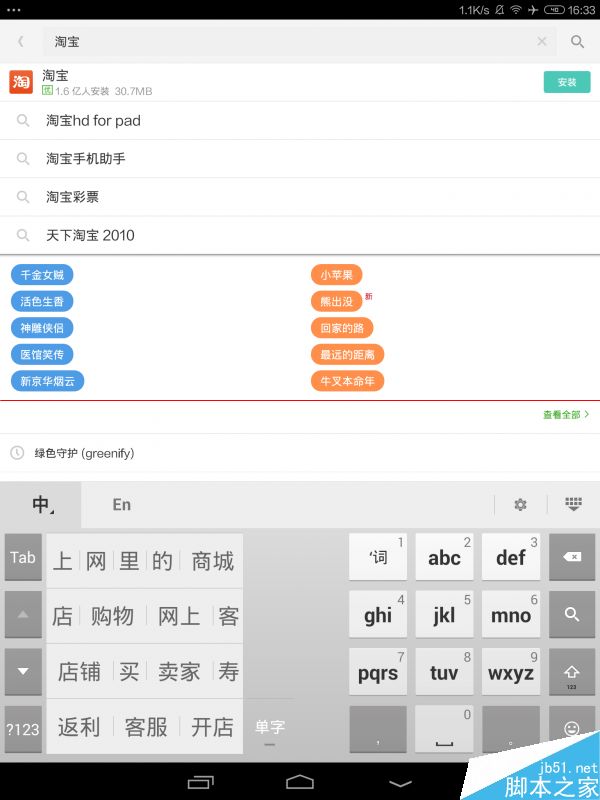
Task: Tap the 熊出没 orange tag
Action: click(336, 302)
